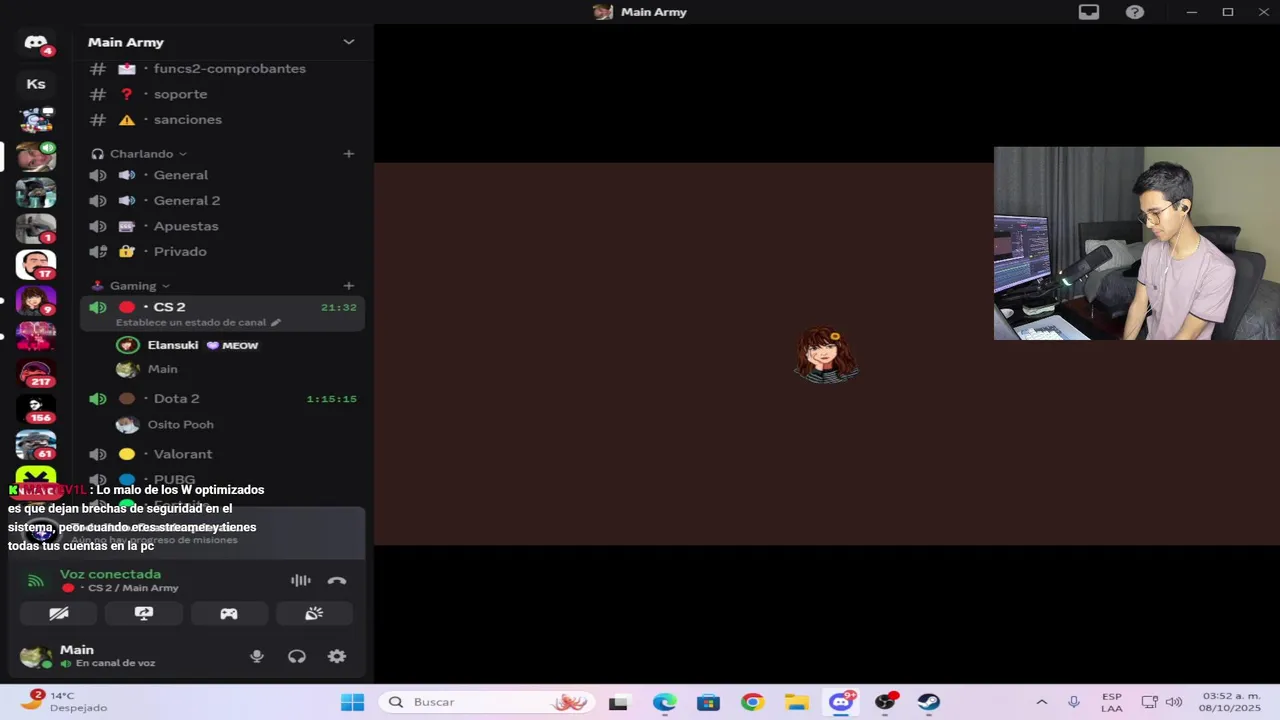Add a channel to the Gaming category

click(x=349, y=286)
